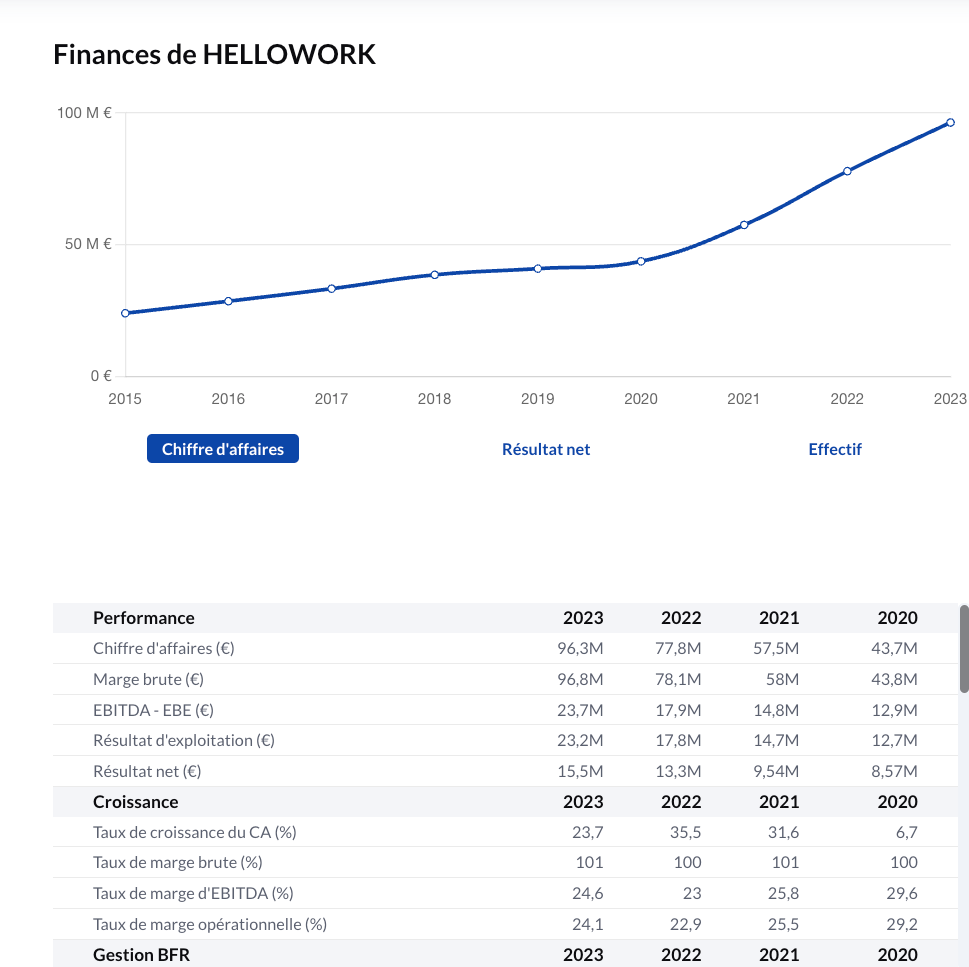
Task: Click the 17,9M EBITDA value
Action: [678, 710]
